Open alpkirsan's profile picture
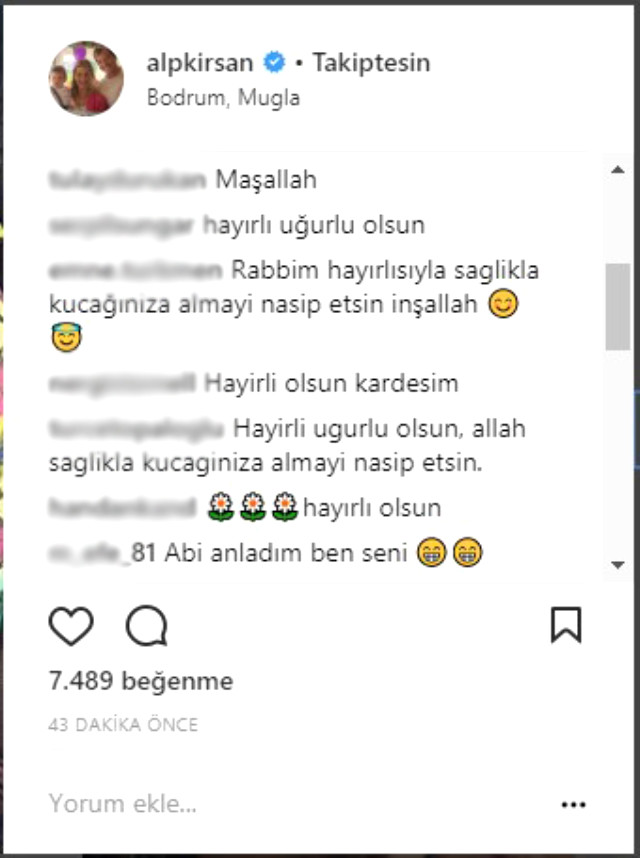Image resolution: width=640 pixels, height=858 pixels. click(86, 78)
